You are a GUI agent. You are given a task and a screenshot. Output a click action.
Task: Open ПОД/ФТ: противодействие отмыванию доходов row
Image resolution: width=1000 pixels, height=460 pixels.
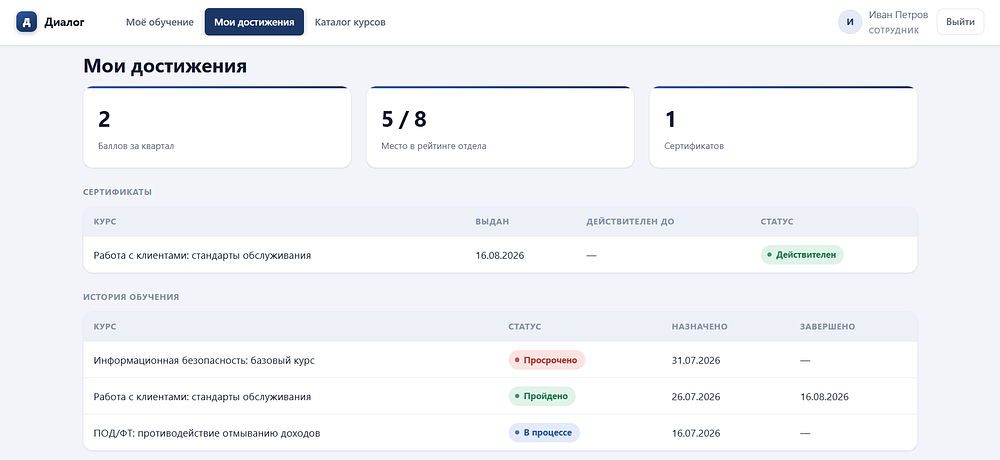[x=500, y=433]
